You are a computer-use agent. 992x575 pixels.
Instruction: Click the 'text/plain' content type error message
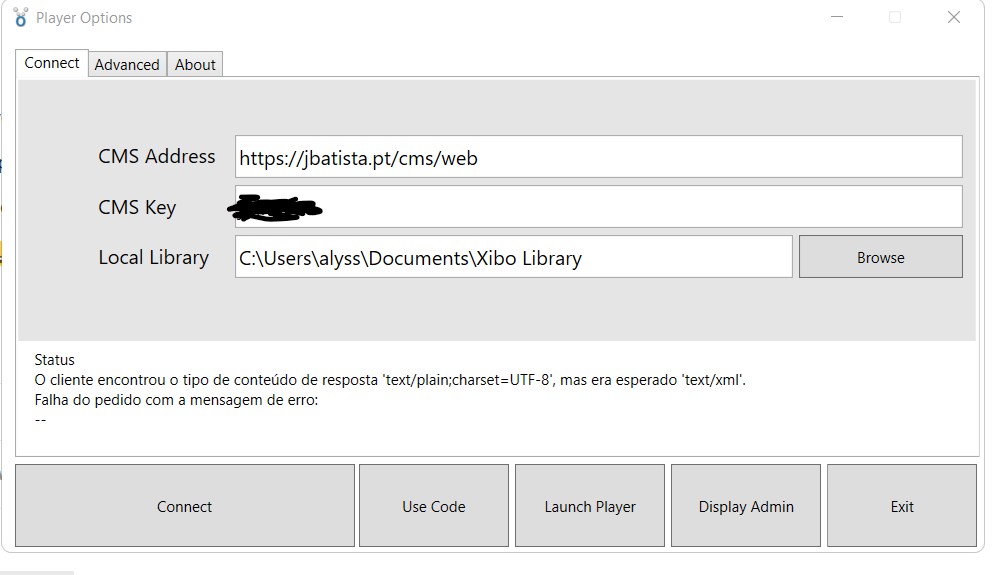390,380
